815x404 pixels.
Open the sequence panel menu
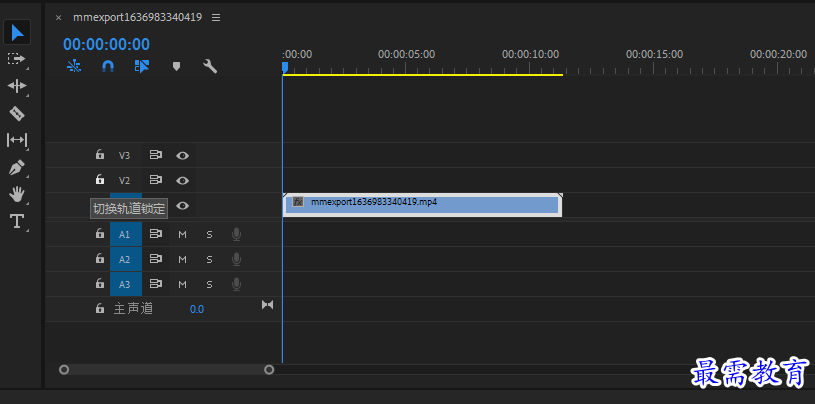(x=216, y=18)
